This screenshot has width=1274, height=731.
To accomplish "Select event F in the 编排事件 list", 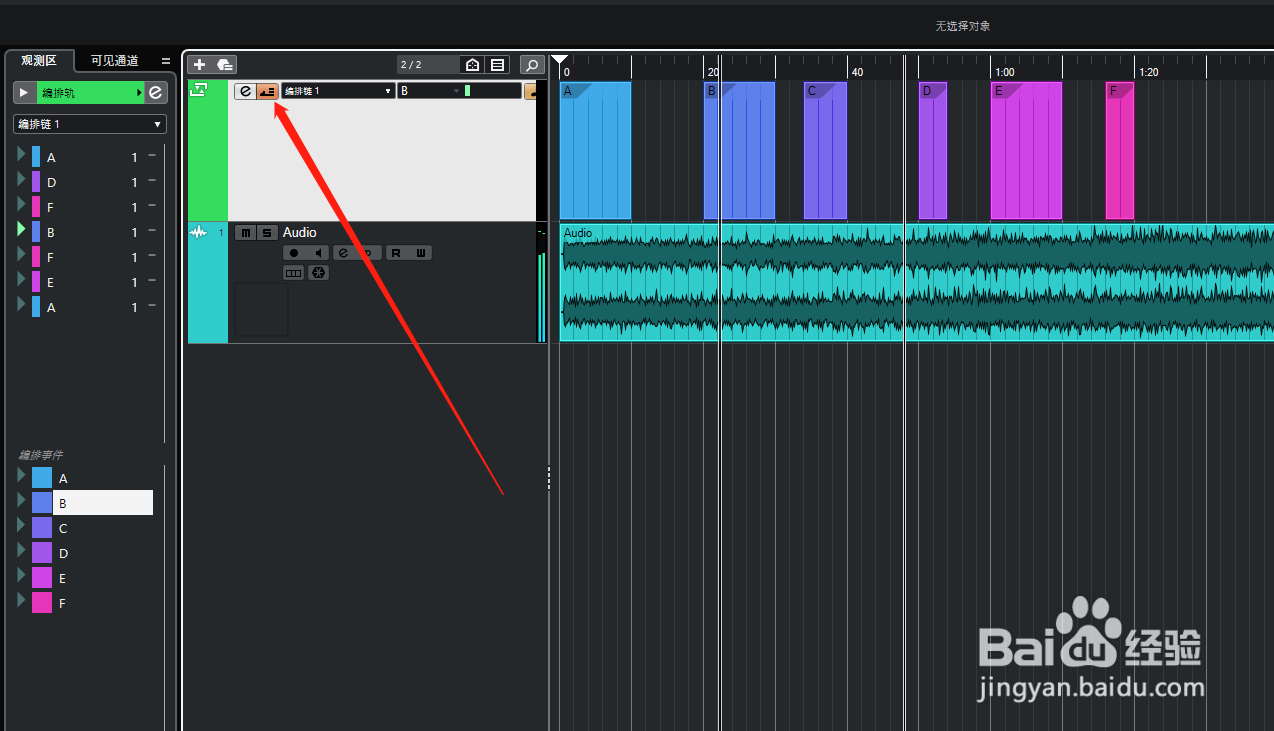I will [63, 604].
